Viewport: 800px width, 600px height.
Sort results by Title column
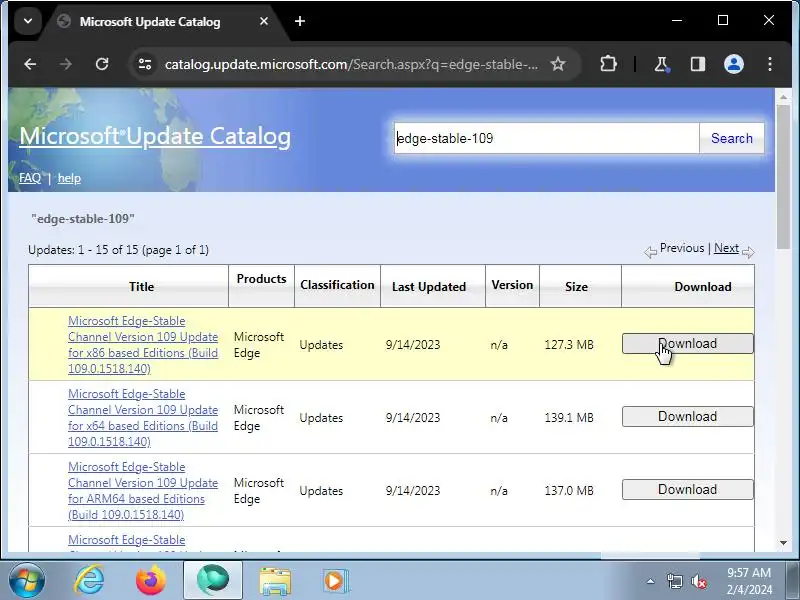click(x=141, y=287)
